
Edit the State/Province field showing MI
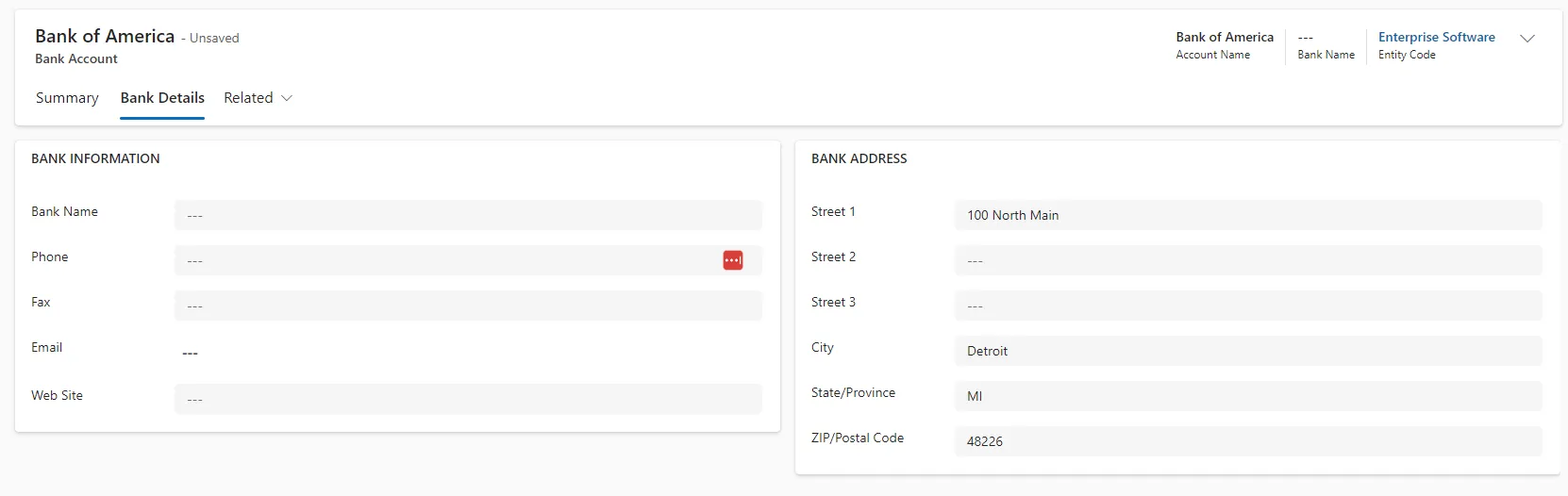tap(1248, 396)
